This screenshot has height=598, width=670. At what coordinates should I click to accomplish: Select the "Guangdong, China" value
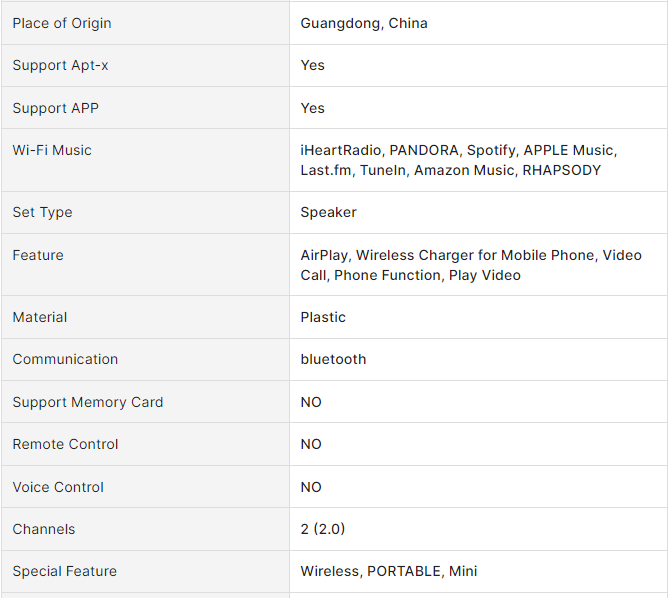click(364, 23)
